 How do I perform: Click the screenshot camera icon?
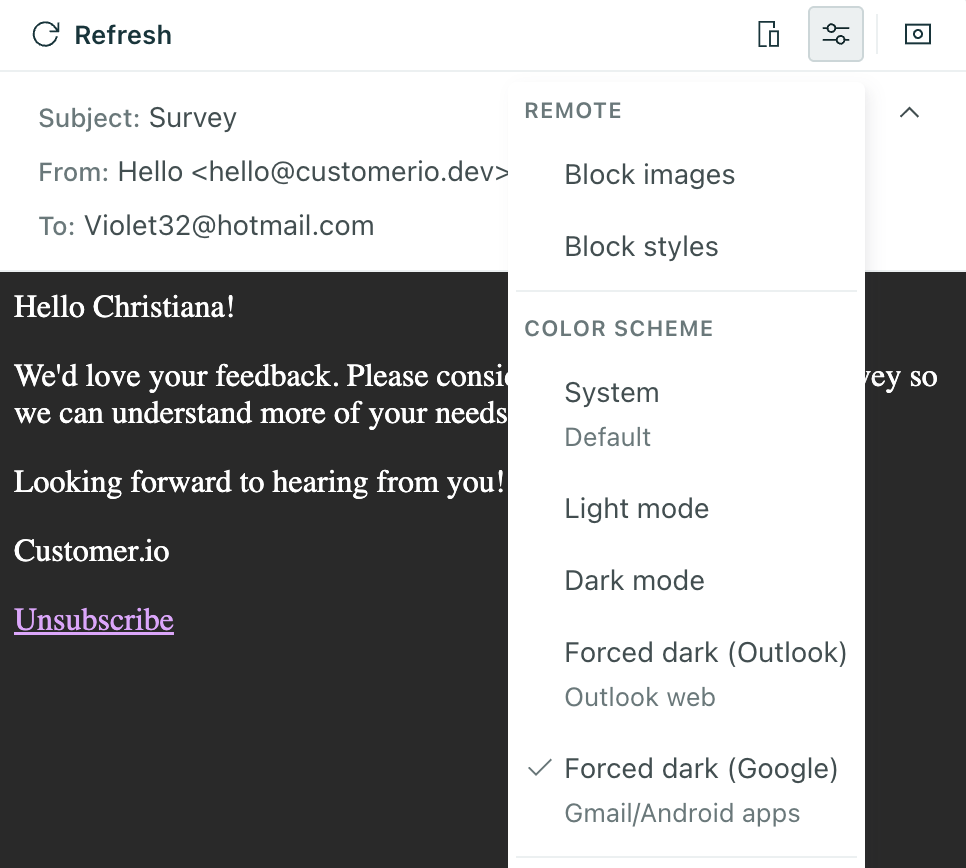tap(917, 33)
